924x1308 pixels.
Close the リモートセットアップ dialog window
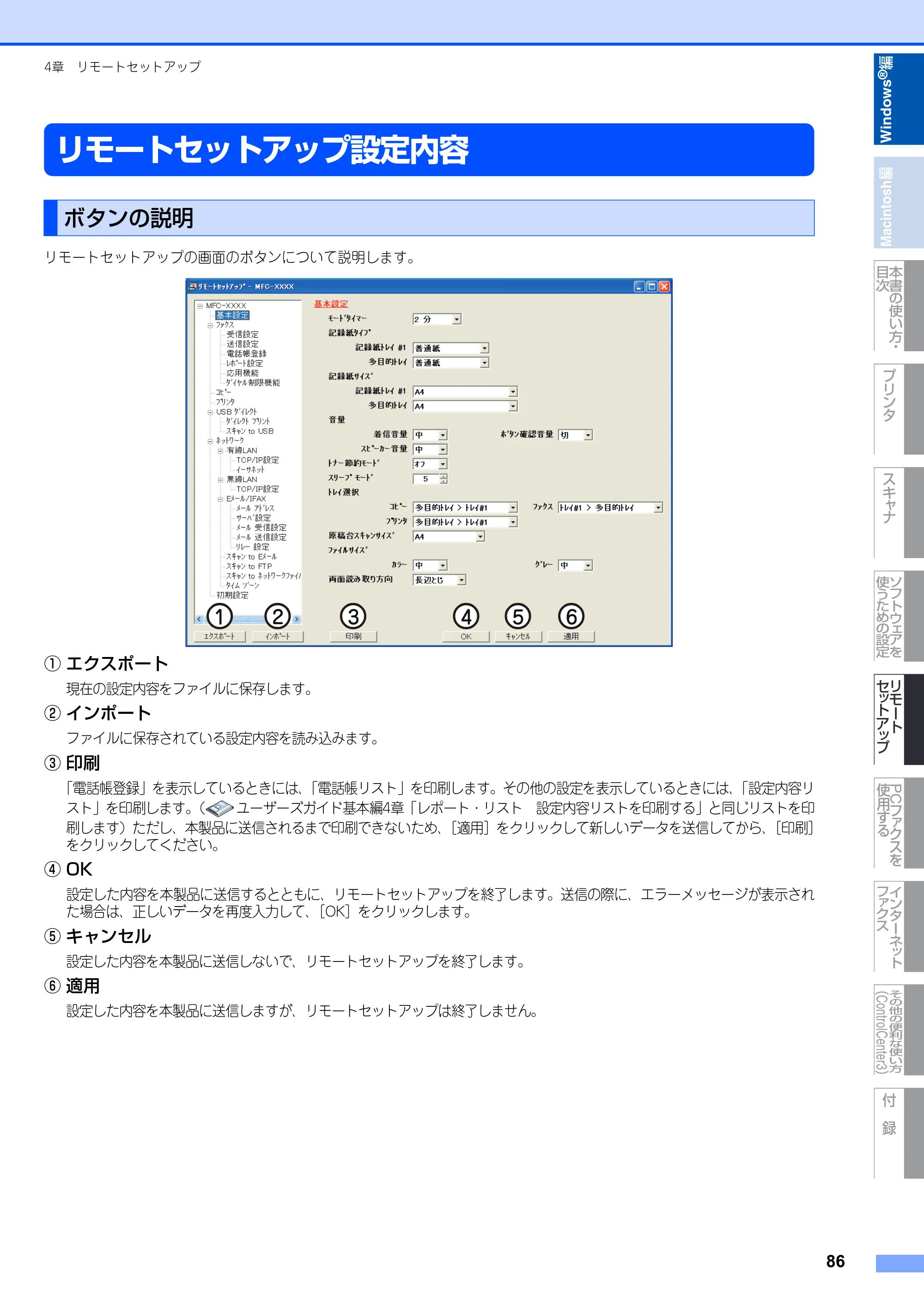[664, 286]
